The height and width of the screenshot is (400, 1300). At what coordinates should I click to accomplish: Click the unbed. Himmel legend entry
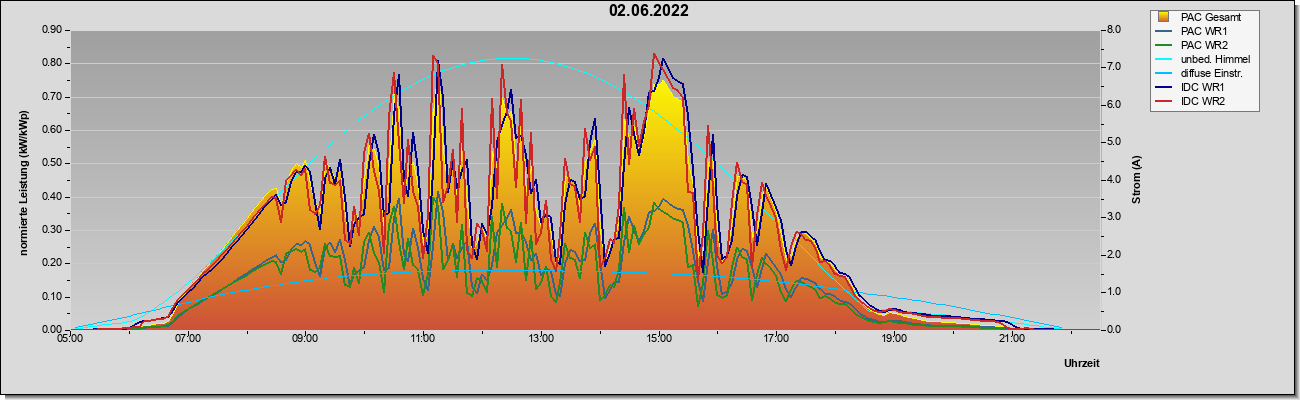1204,59
